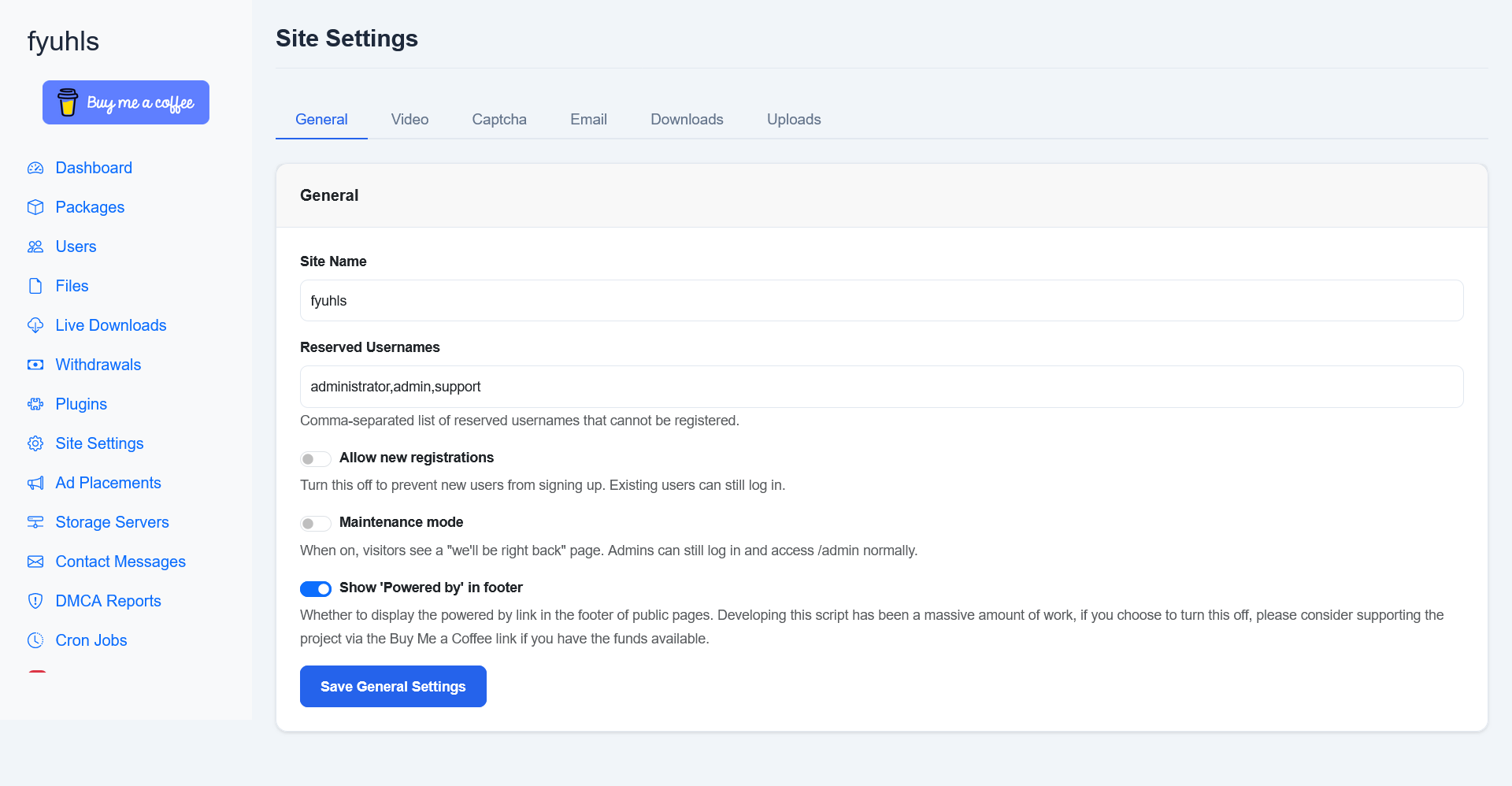This screenshot has height=786, width=1512.
Task: Click the Files document icon
Action: click(35, 286)
